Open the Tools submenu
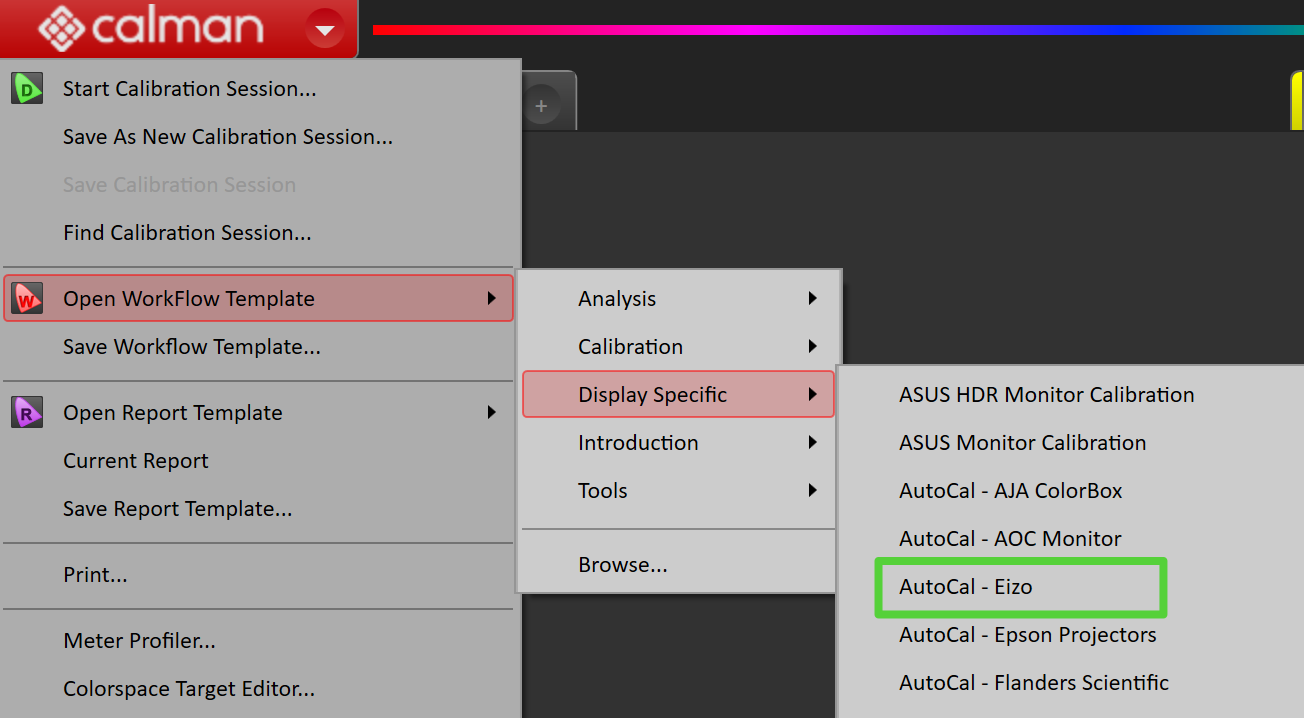 (x=603, y=491)
